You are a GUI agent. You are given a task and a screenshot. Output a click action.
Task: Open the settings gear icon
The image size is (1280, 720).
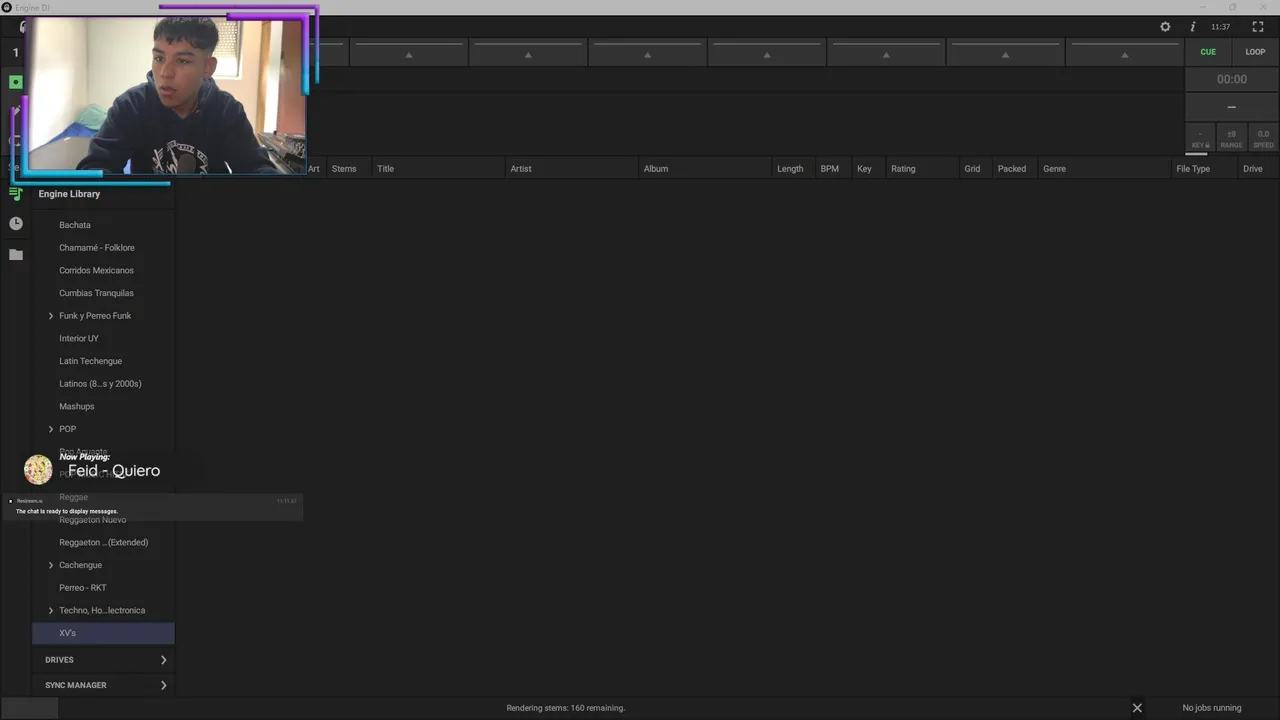(x=1165, y=27)
